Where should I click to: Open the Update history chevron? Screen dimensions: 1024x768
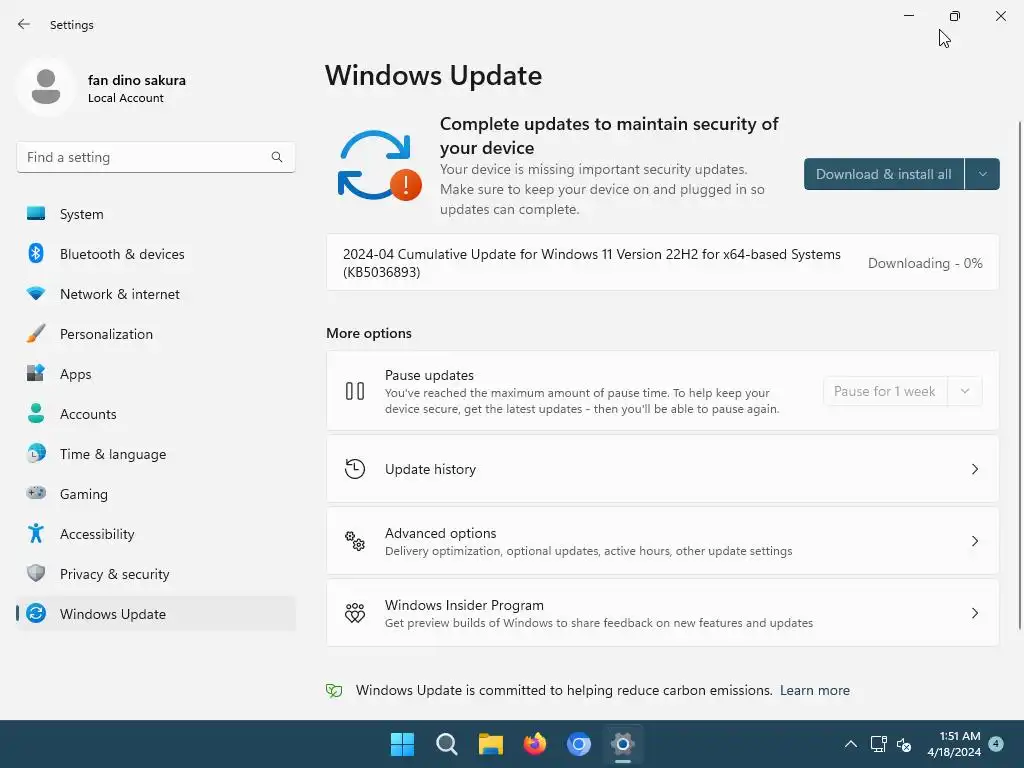[974, 469]
